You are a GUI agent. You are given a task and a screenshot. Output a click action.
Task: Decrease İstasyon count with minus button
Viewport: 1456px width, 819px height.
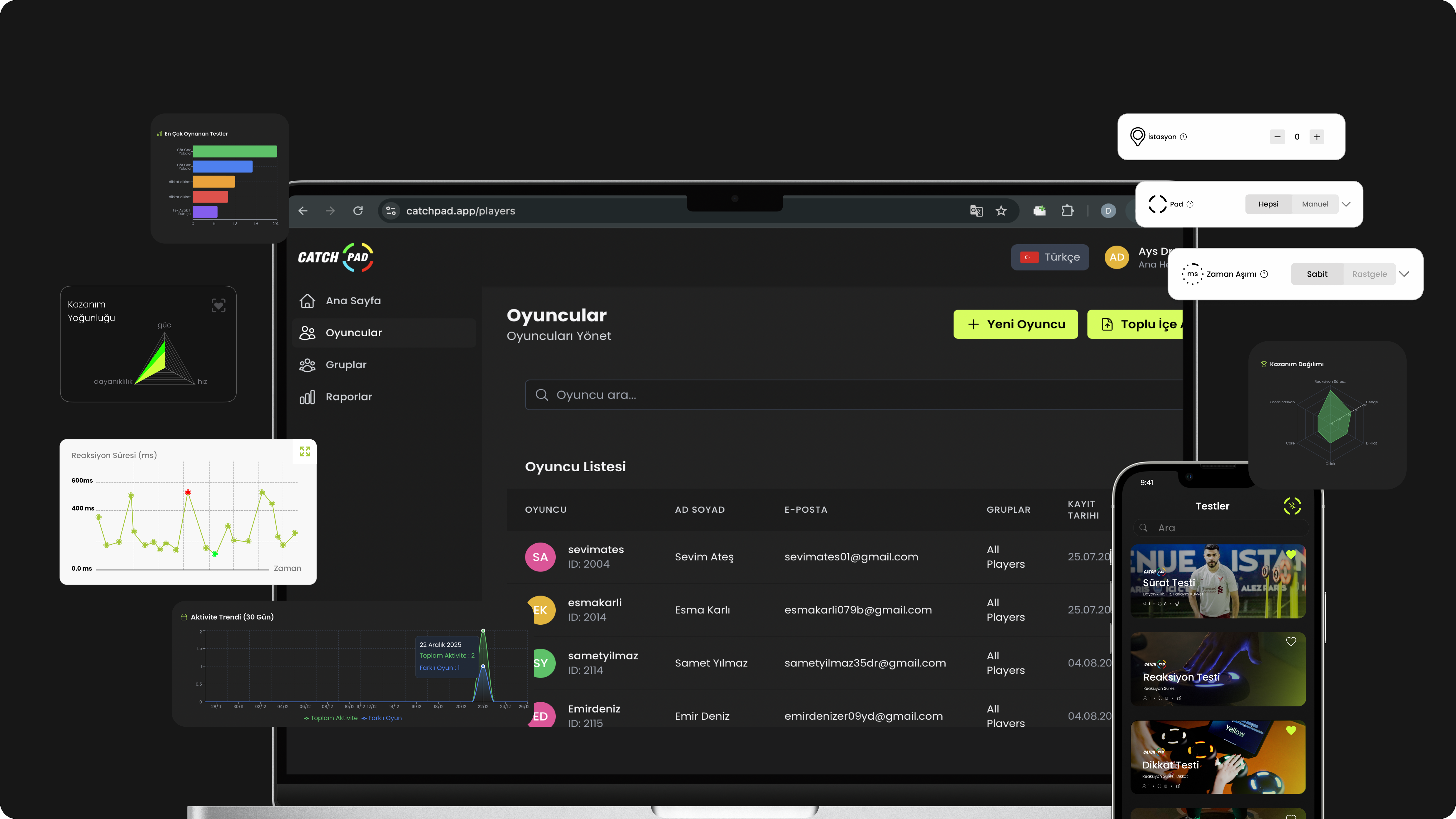pyautogui.click(x=1278, y=137)
